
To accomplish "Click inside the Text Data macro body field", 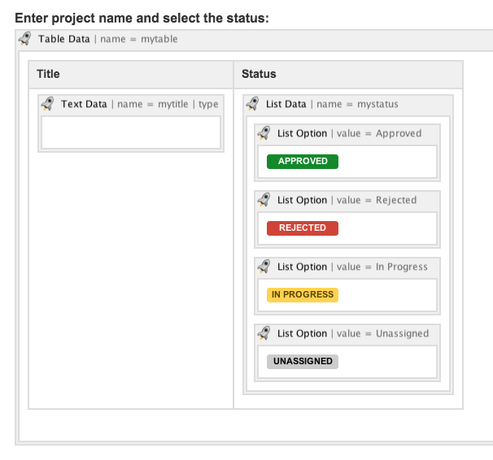I will tap(131, 132).
